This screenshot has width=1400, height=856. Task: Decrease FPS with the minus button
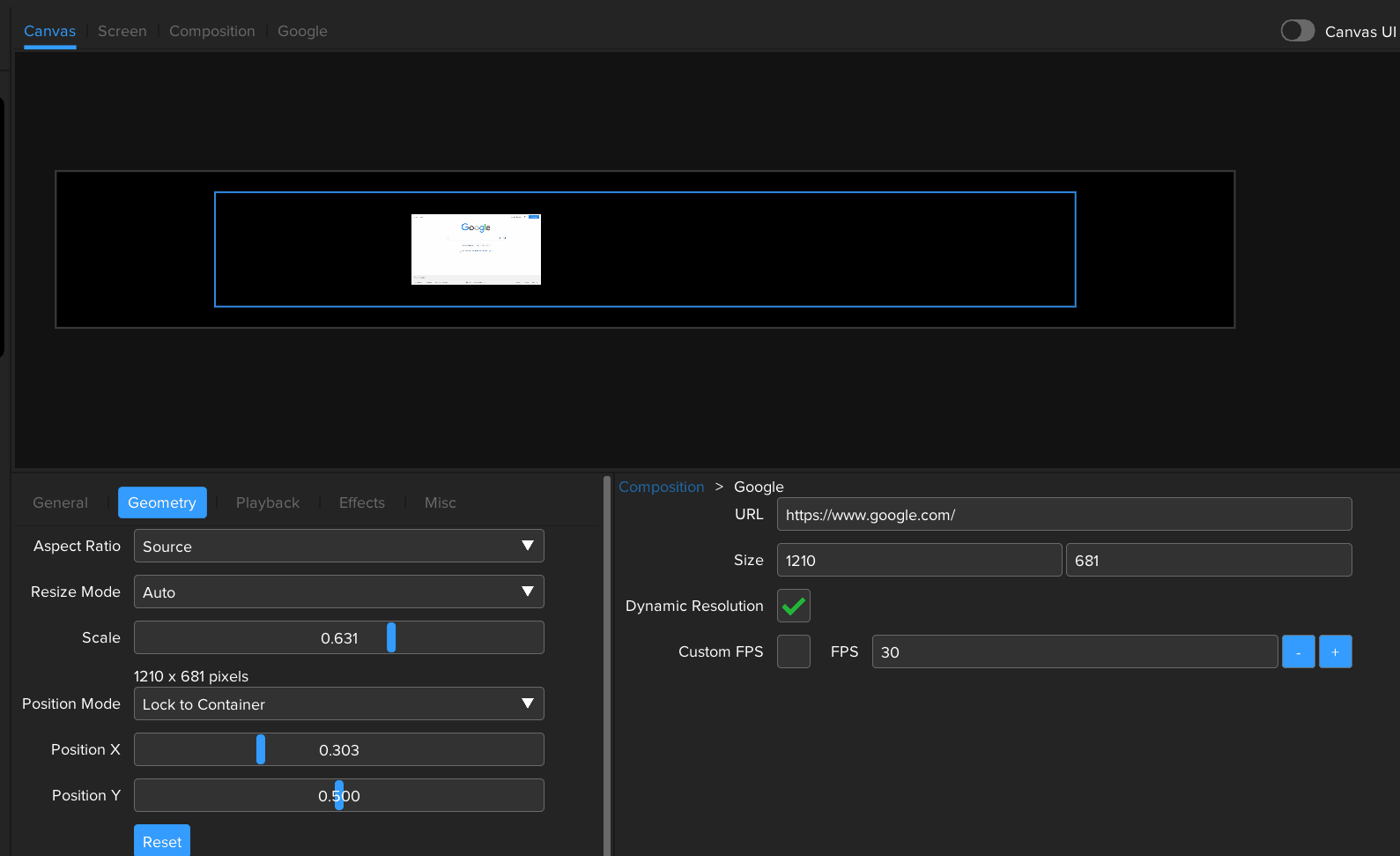(1298, 651)
